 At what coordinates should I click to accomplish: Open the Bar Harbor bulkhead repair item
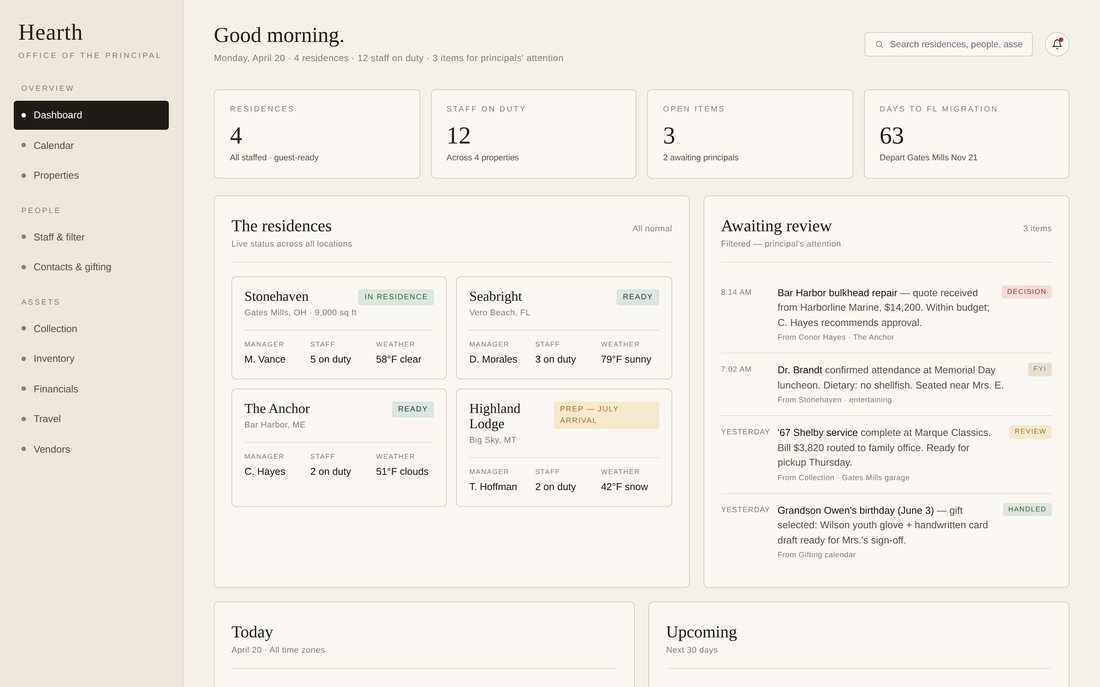click(x=886, y=314)
